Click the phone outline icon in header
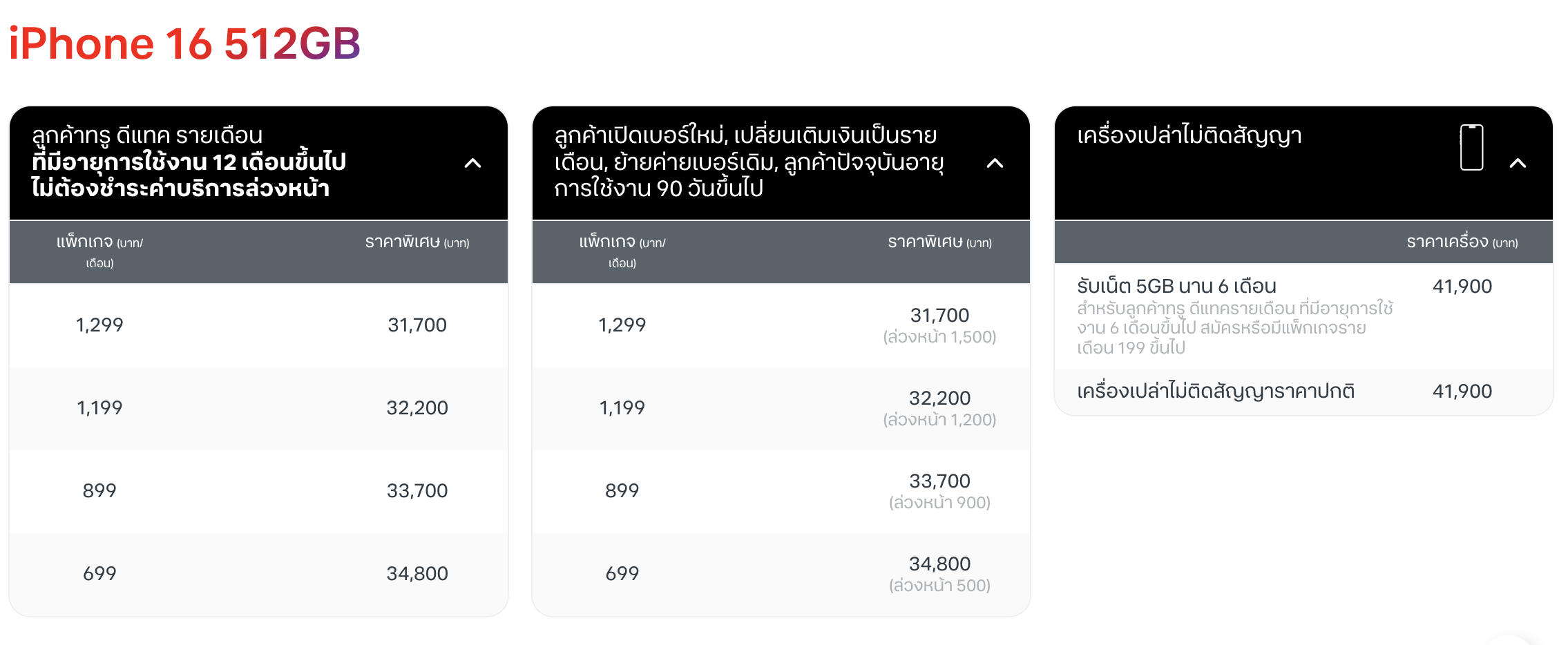 pyautogui.click(x=1471, y=147)
